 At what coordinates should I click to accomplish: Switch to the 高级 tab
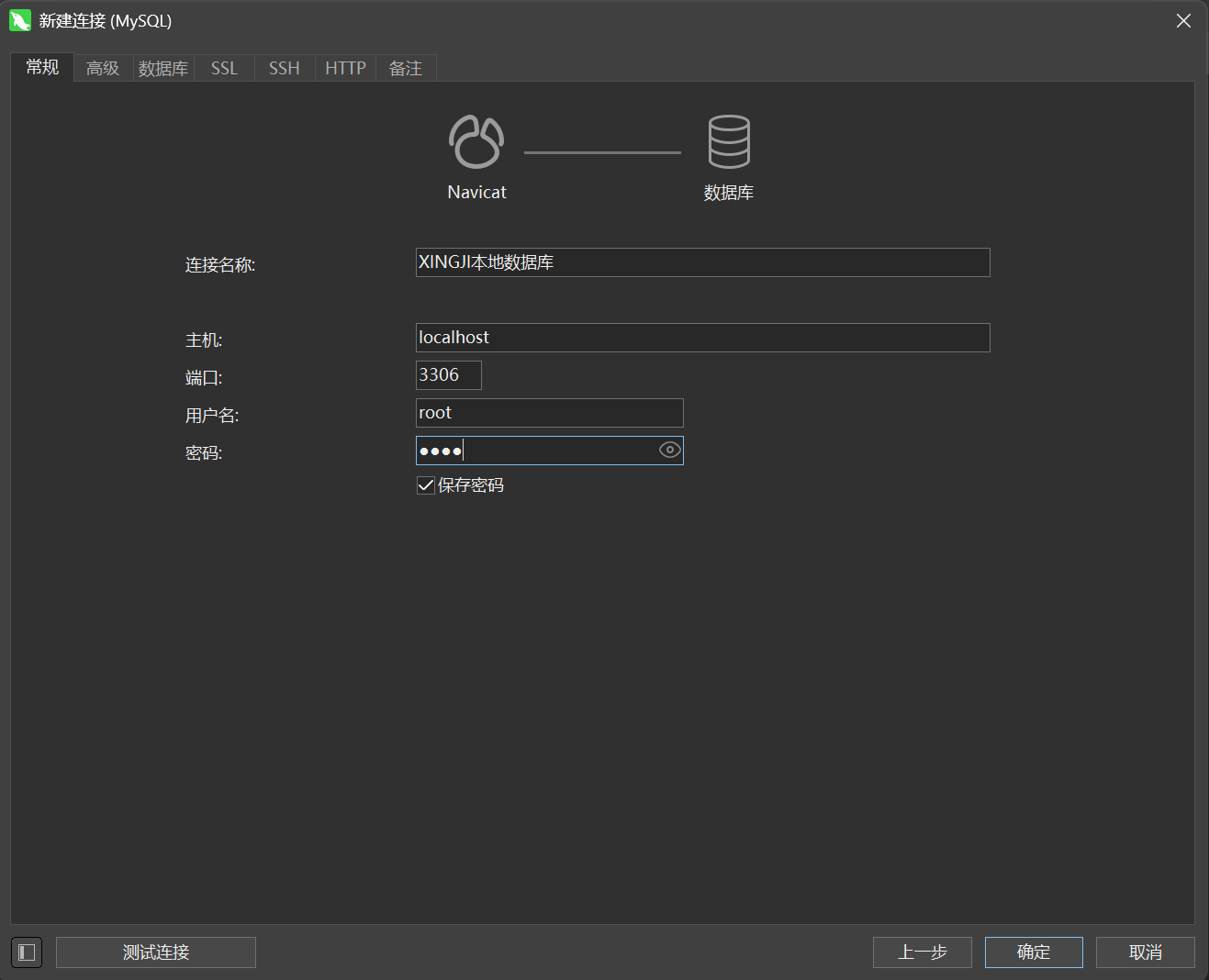(103, 68)
